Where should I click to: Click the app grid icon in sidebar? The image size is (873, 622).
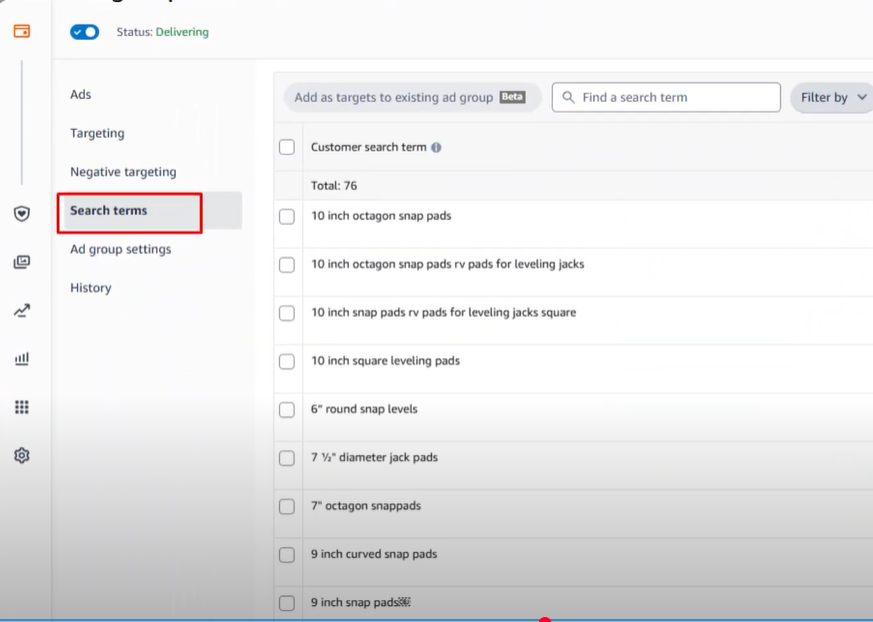(x=20, y=406)
